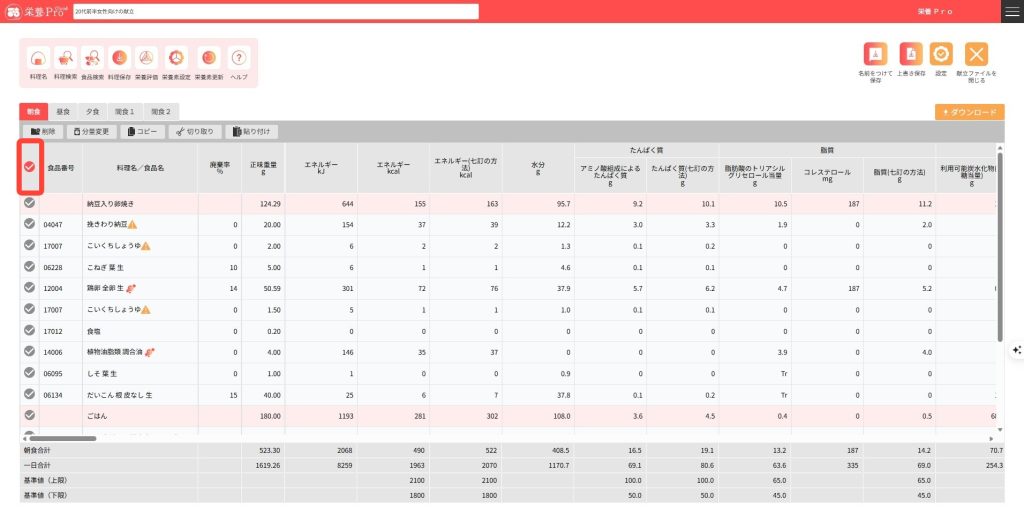Click the 栄養Pro user name in header

(x=935, y=12)
